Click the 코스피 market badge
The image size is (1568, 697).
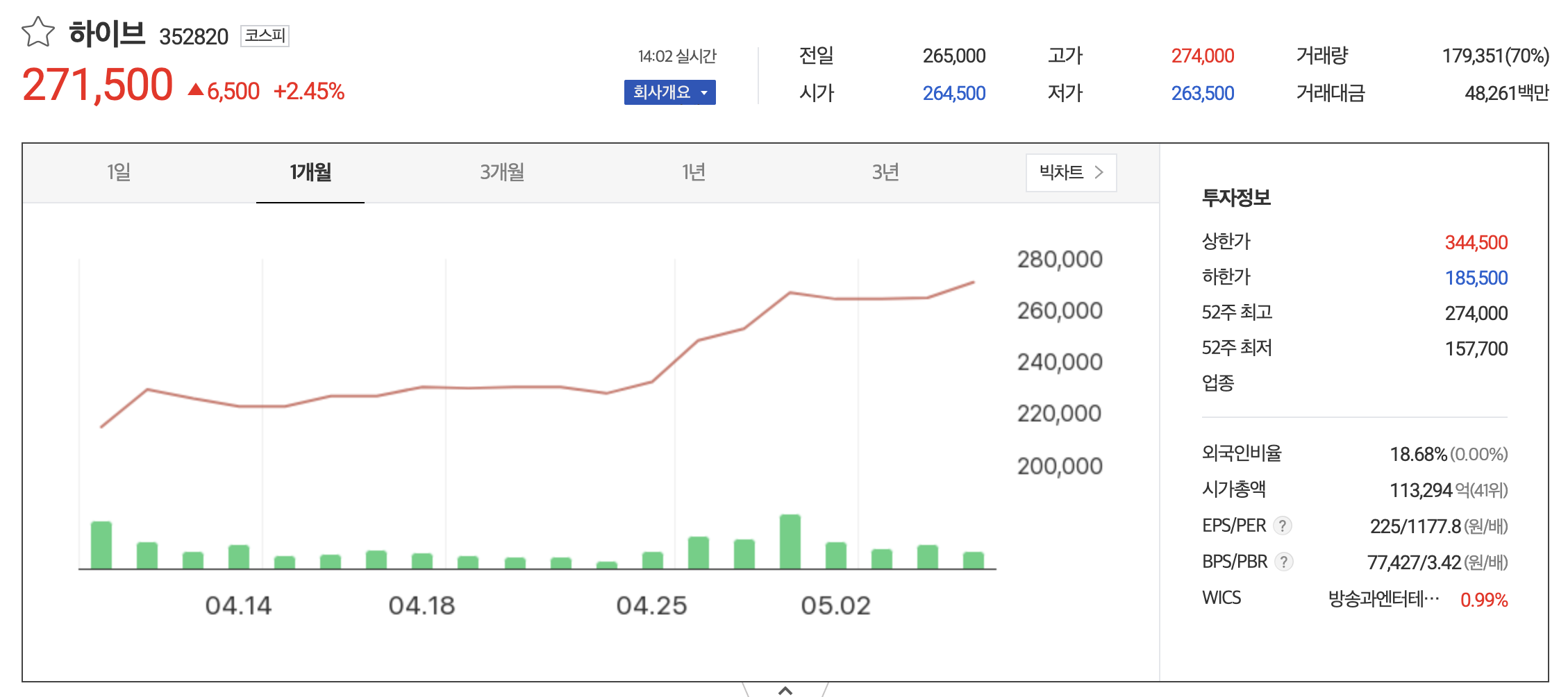[x=265, y=35]
